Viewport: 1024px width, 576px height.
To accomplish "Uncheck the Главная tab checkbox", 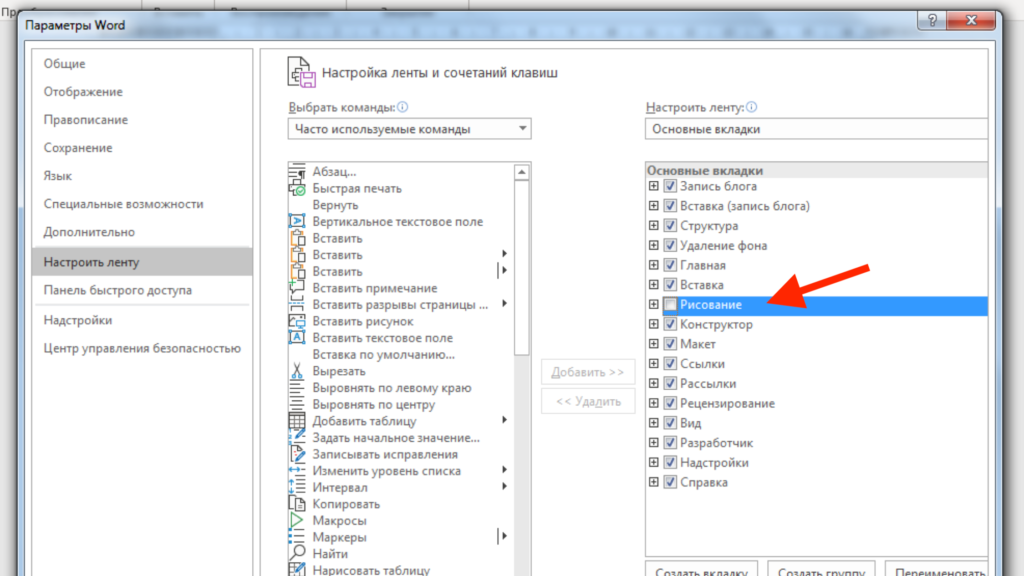I will tap(670, 265).
